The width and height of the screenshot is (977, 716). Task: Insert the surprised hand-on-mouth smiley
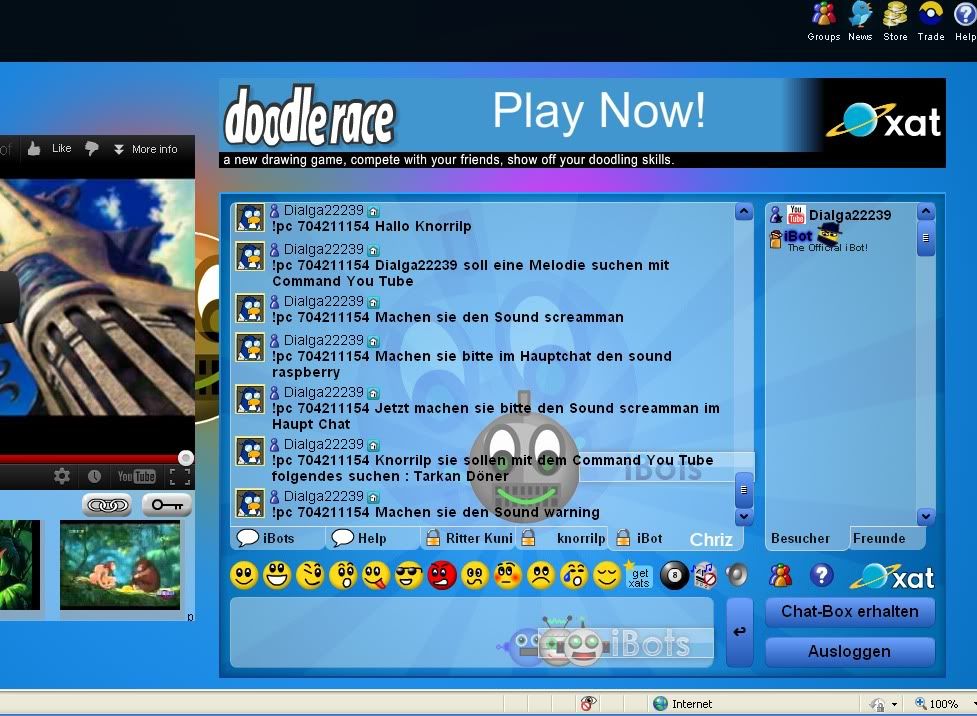pos(343,575)
